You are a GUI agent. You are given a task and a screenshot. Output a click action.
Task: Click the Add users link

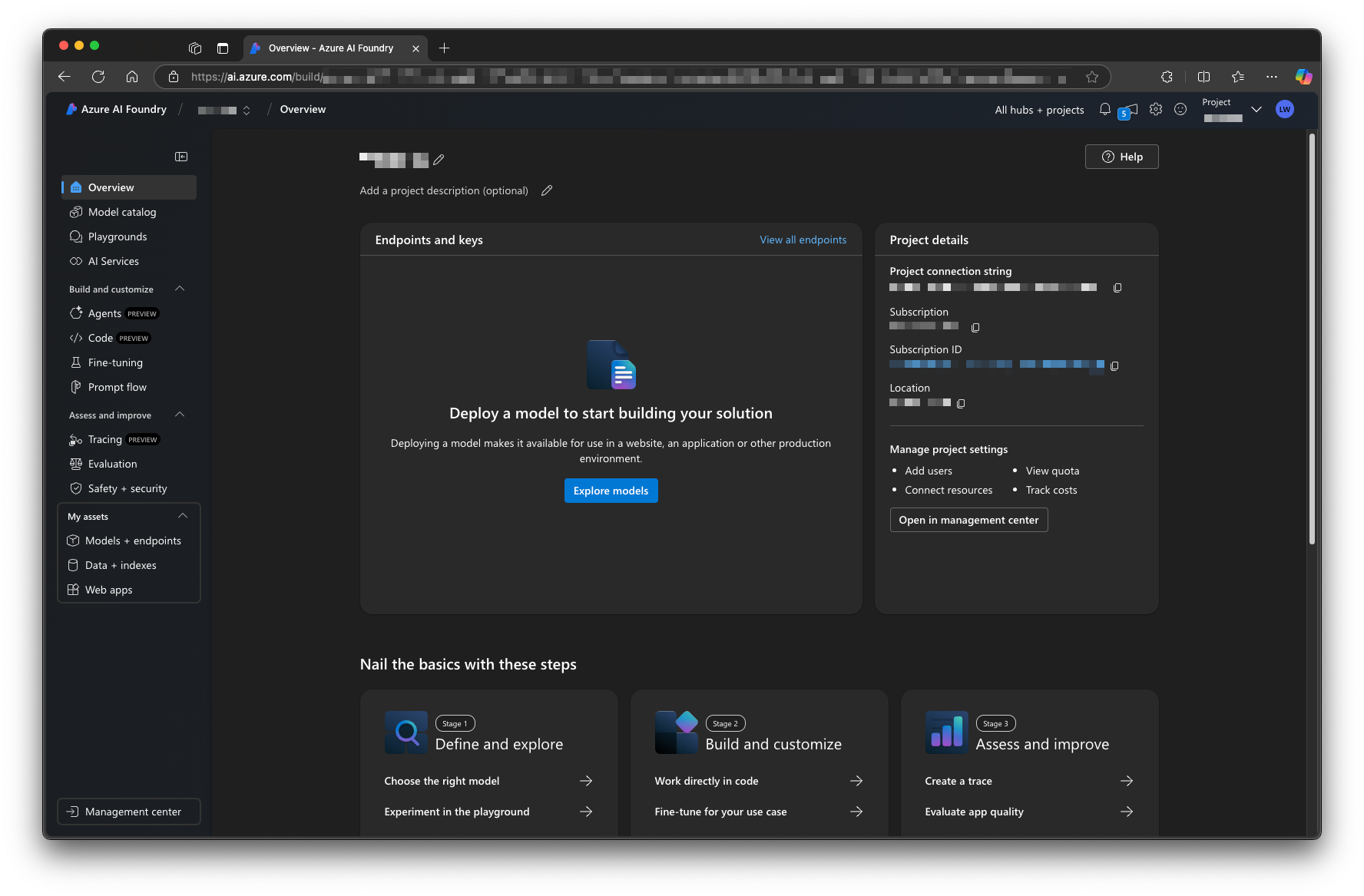click(929, 471)
